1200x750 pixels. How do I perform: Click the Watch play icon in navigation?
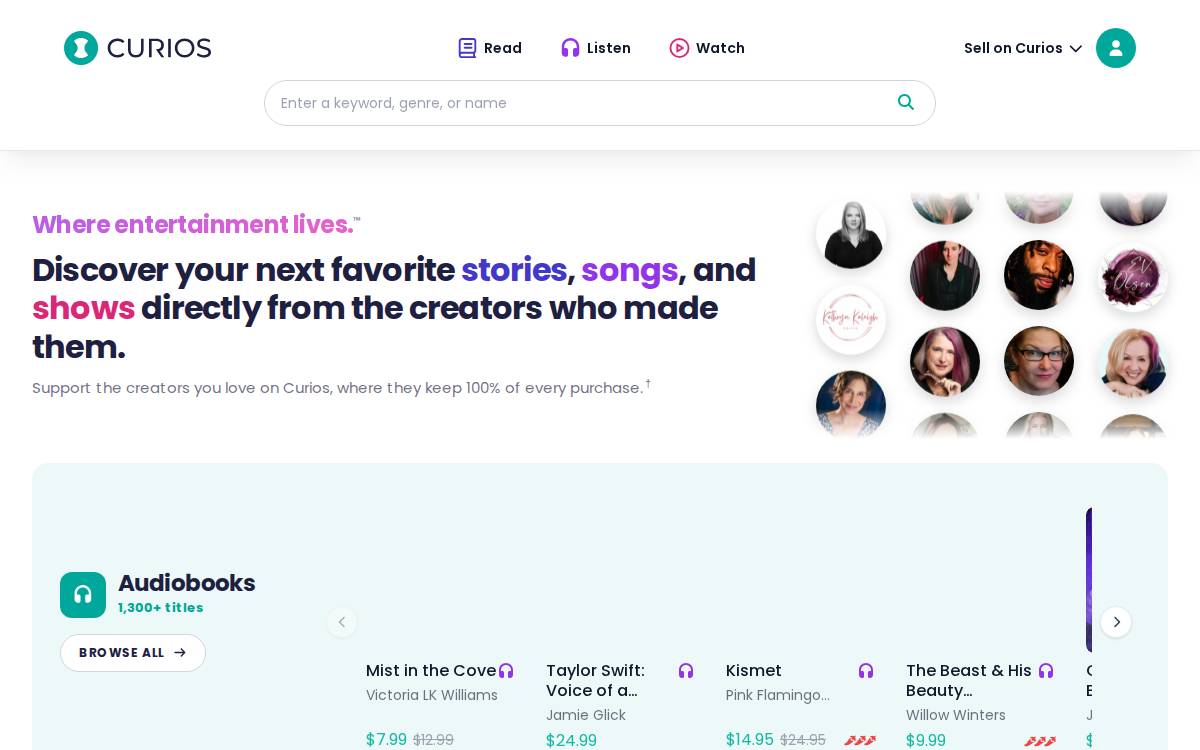679,48
